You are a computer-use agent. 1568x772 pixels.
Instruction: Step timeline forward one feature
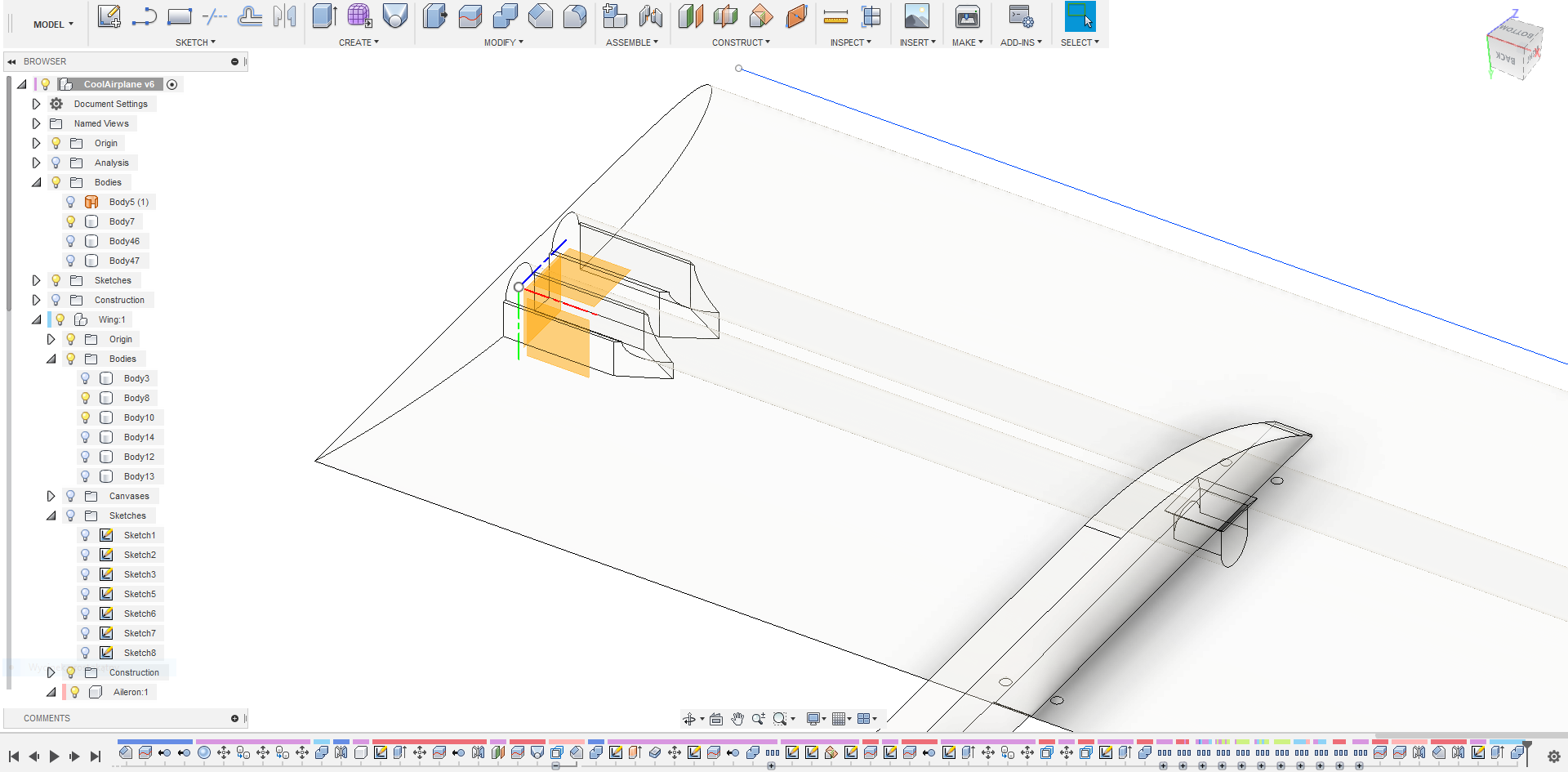point(74,756)
